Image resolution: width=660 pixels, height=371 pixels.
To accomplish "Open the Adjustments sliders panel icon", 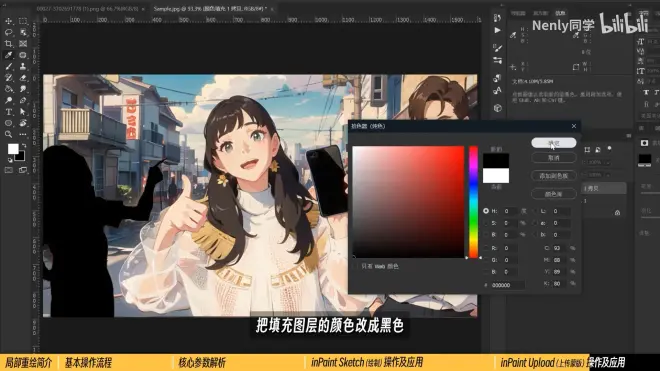I will pos(498,61).
